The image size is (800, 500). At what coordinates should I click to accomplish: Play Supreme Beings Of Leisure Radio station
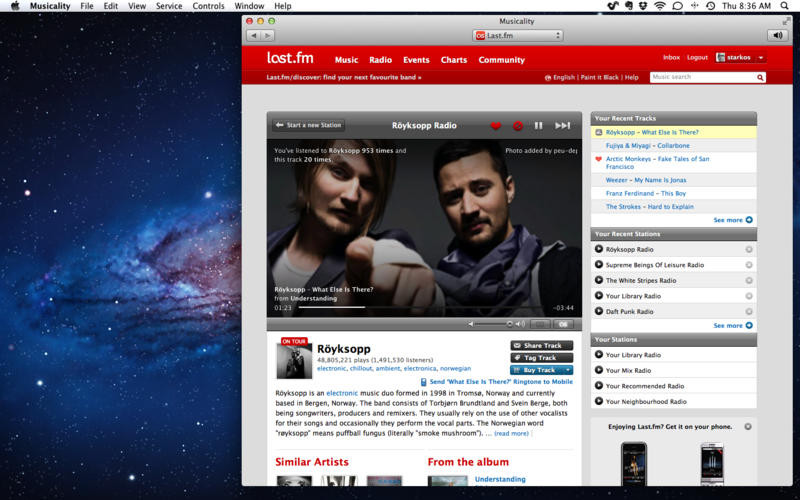point(599,265)
